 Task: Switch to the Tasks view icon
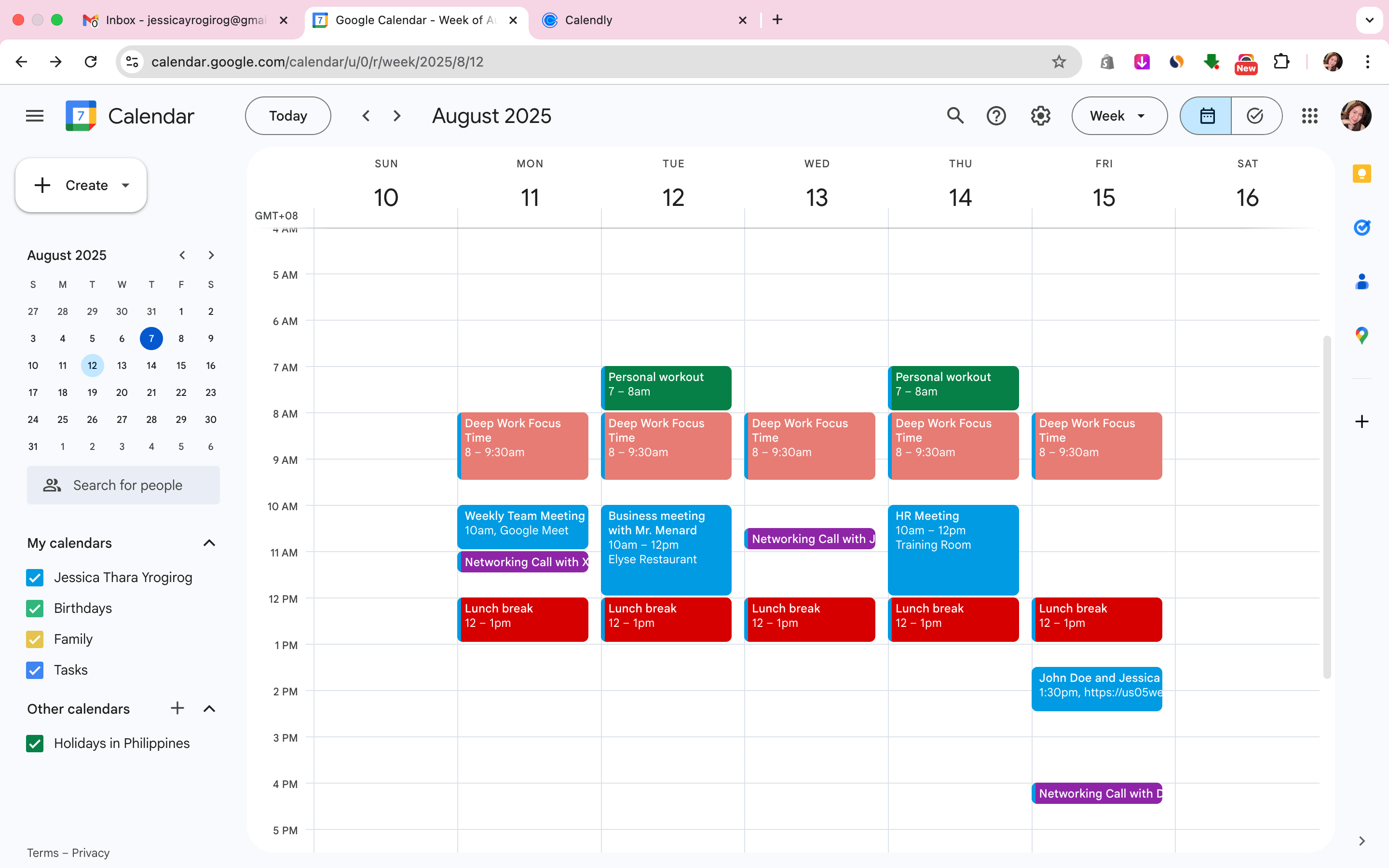pyautogui.click(x=1255, y=116)
